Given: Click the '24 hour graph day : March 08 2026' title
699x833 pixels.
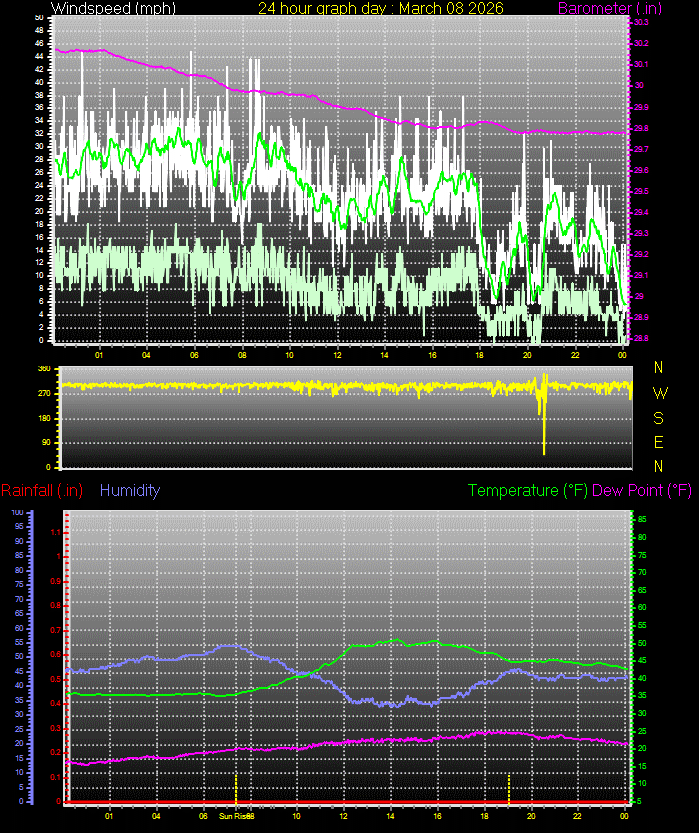Looking at the screenshot, I should (381, 8).
